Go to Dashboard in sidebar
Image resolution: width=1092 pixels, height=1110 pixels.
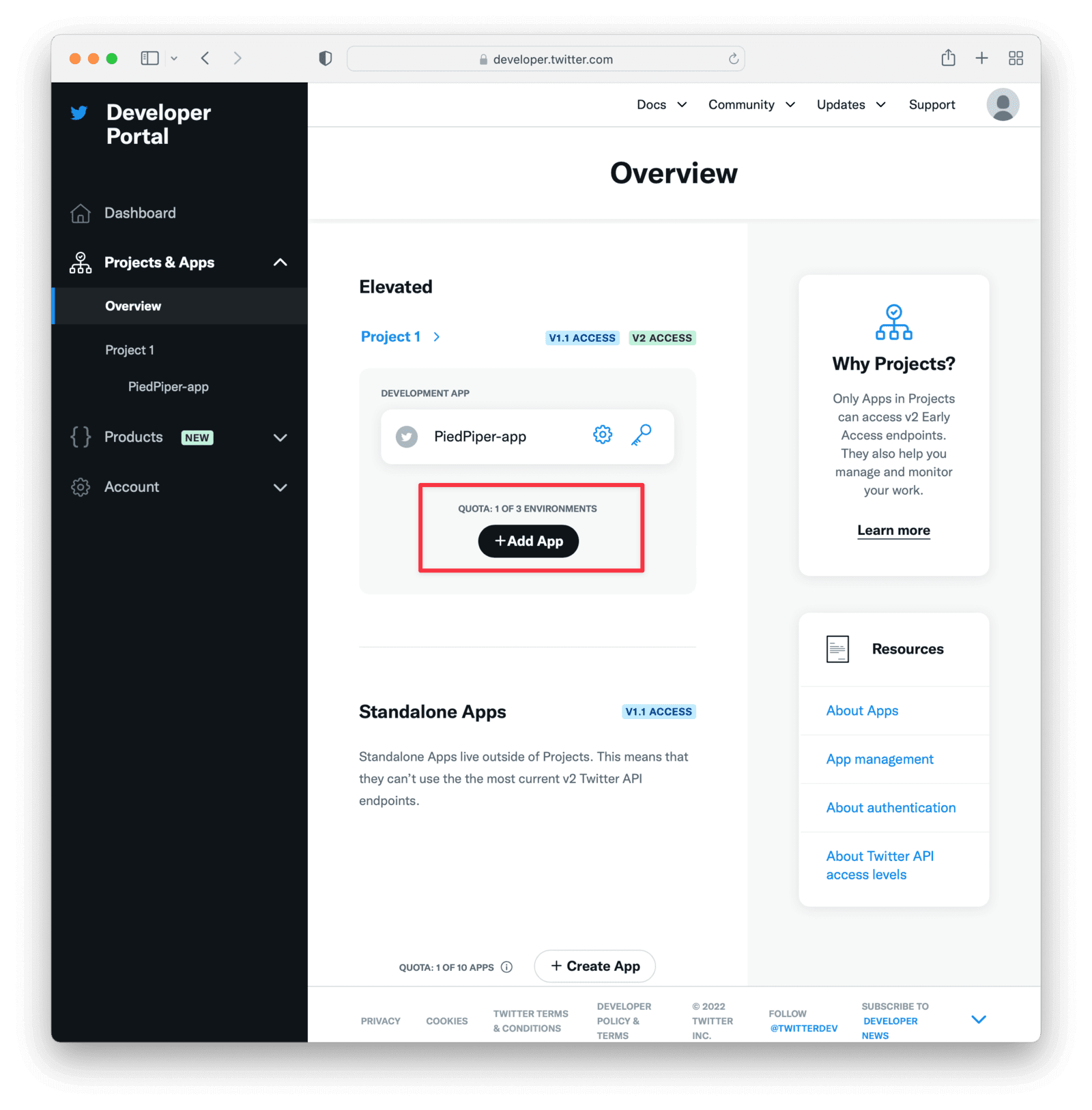(140, 213)
